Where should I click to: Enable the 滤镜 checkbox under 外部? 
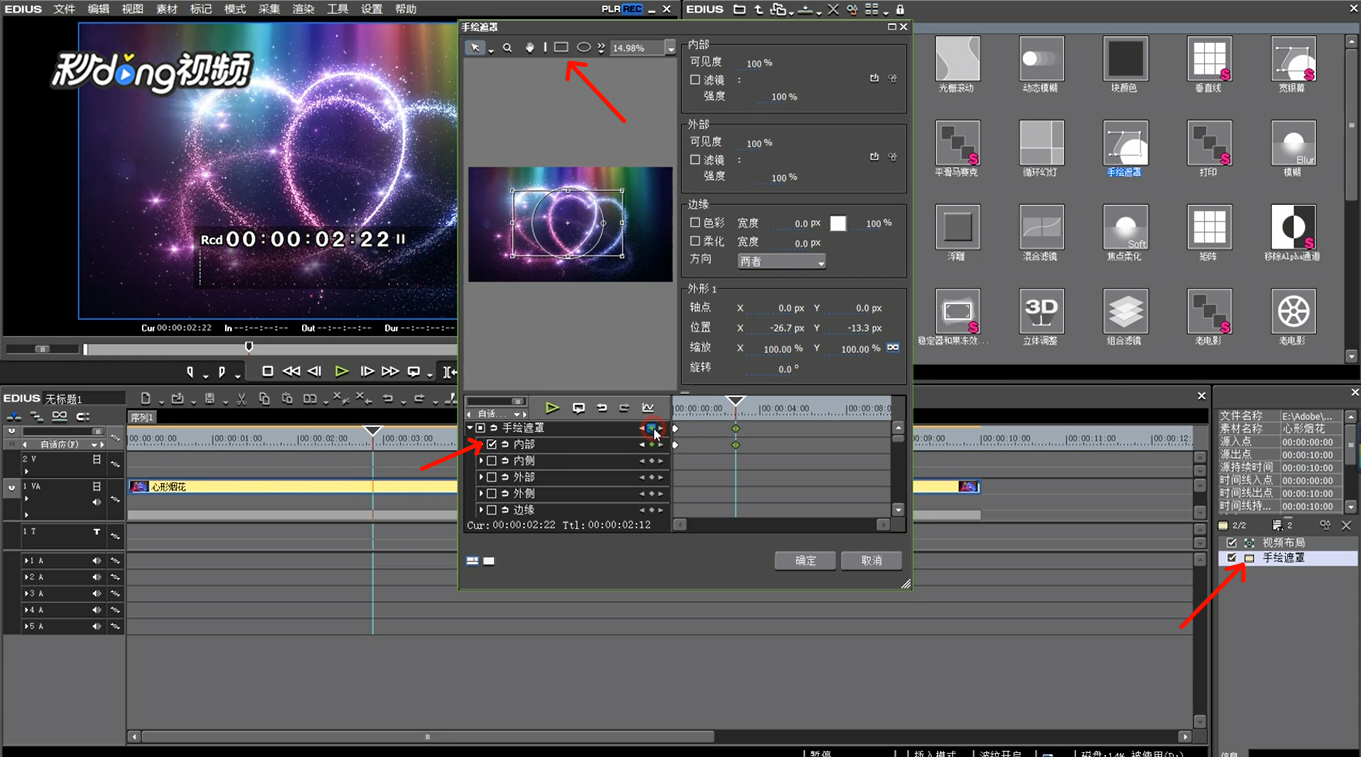tap(695, 160)
